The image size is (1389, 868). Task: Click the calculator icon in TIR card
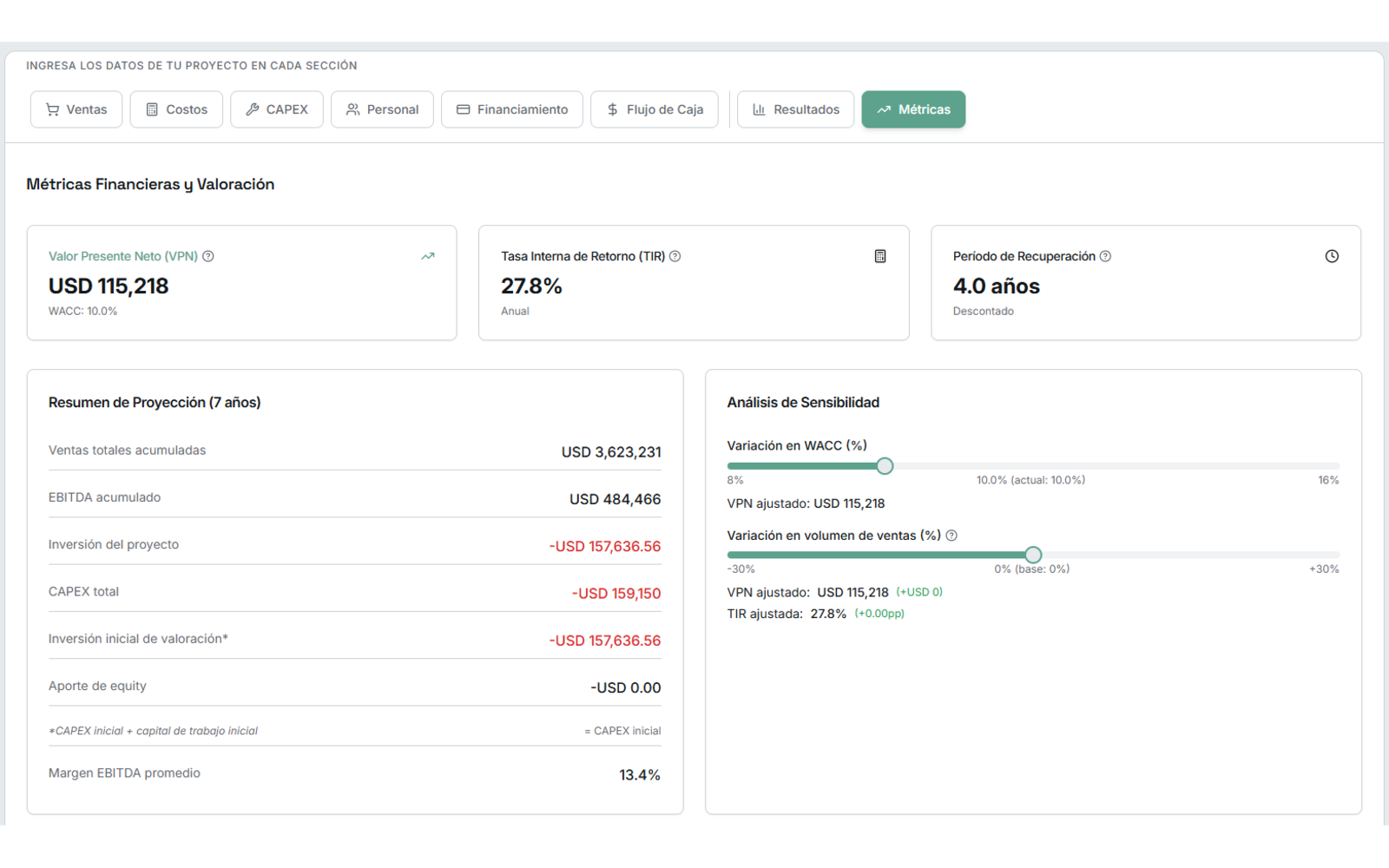click(x=880, y=256)
